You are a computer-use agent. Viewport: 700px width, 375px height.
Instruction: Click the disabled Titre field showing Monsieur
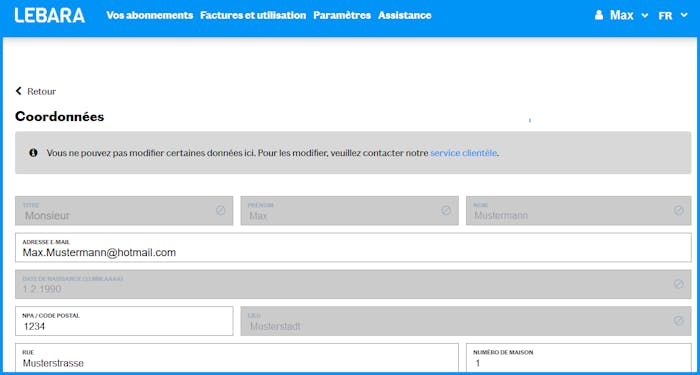click(x=124, y=211)
